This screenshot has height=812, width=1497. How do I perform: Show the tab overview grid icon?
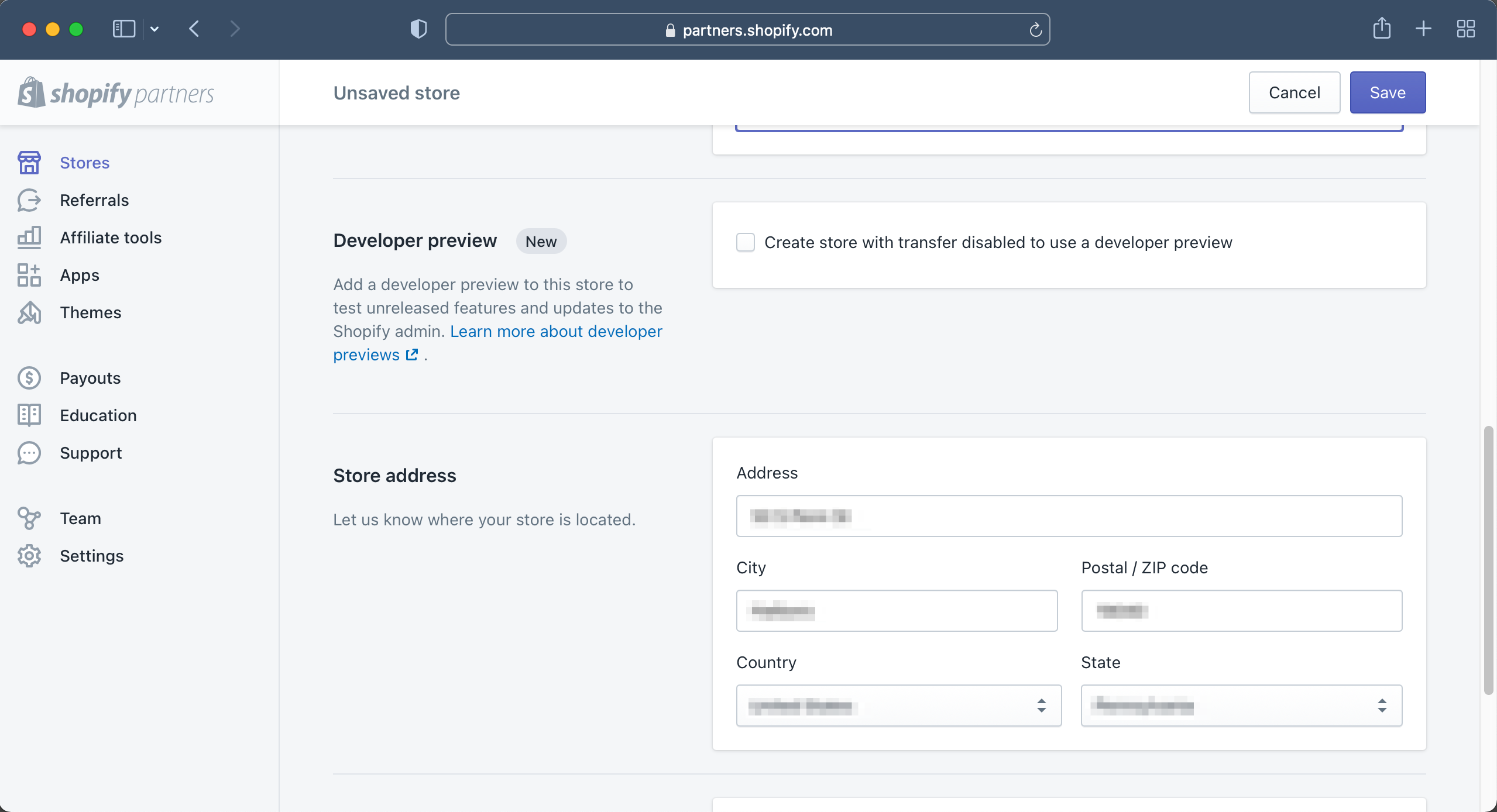[1466, 29]
